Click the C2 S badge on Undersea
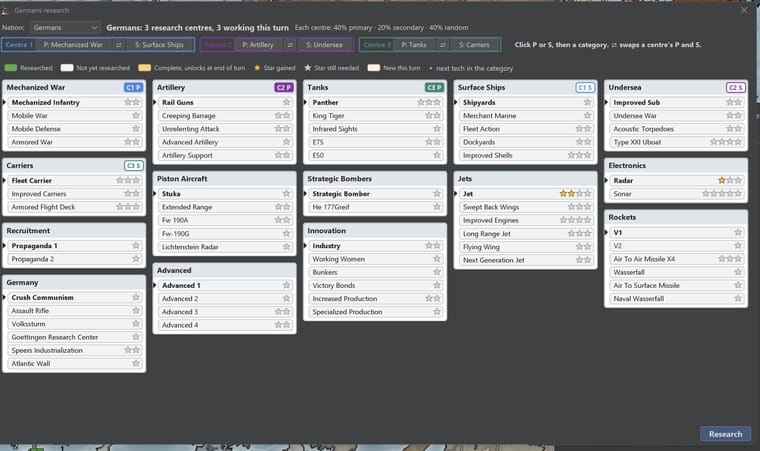Screen dimensions: 760x451 point(735,87)
